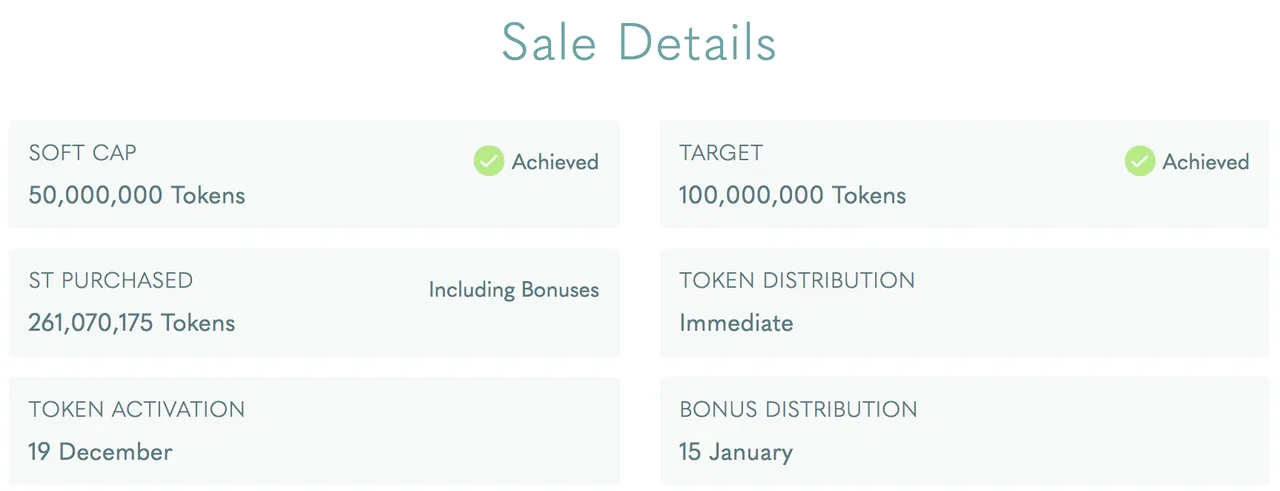This screenshot has width=1280, height=491.
Task: Click the Immediate distribution value
Action: coord(737,323)
